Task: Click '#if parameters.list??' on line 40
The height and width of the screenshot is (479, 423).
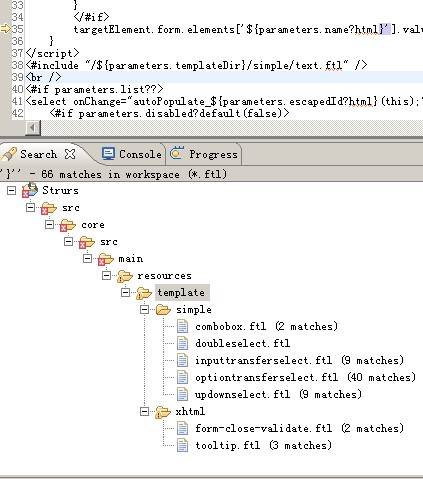Action: coord(95,89)
